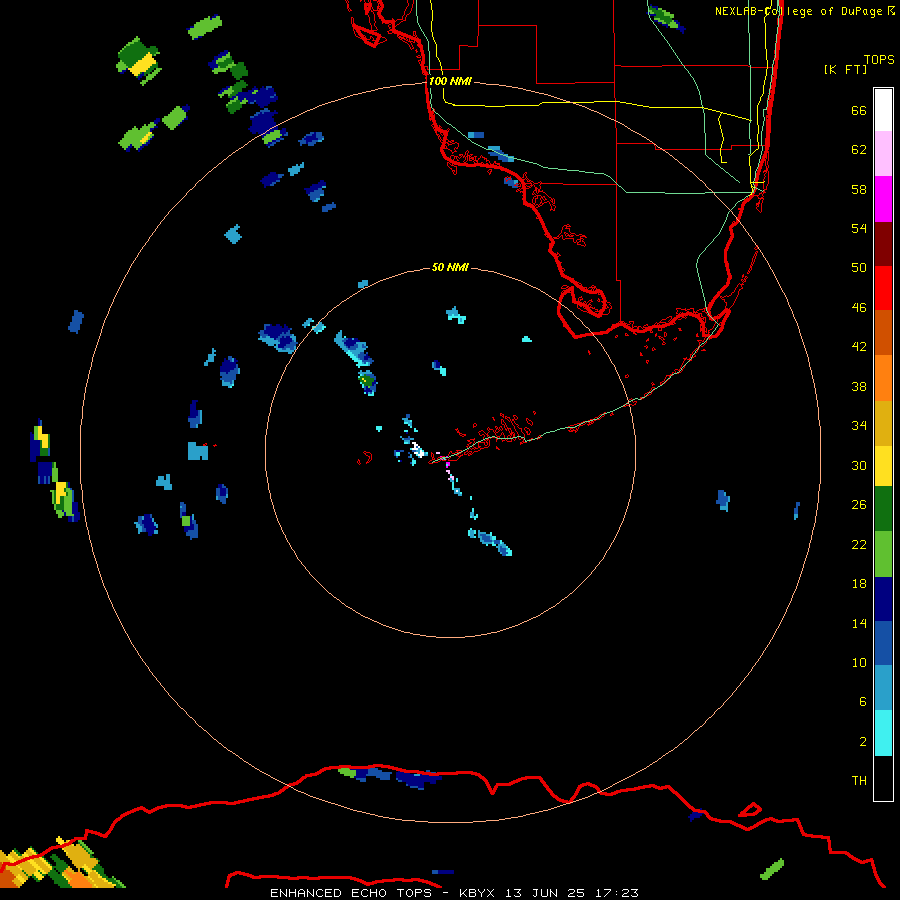Click the 46 value on legend scale
Image resolution: width=900 pixels, height=900 pixels.
point(859,308)
